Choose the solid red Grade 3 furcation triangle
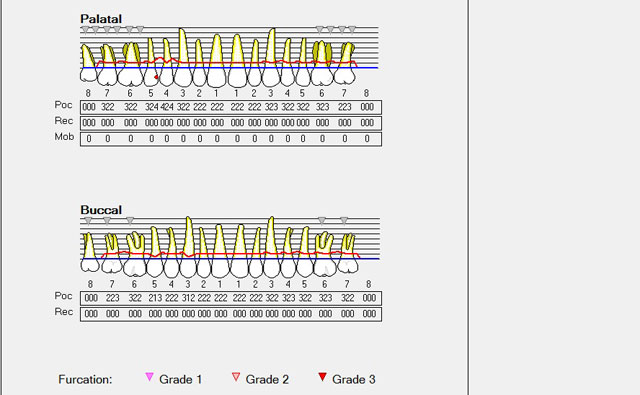Image resolution: width=640 pixels, height=395 pixels. pos(322,377)
